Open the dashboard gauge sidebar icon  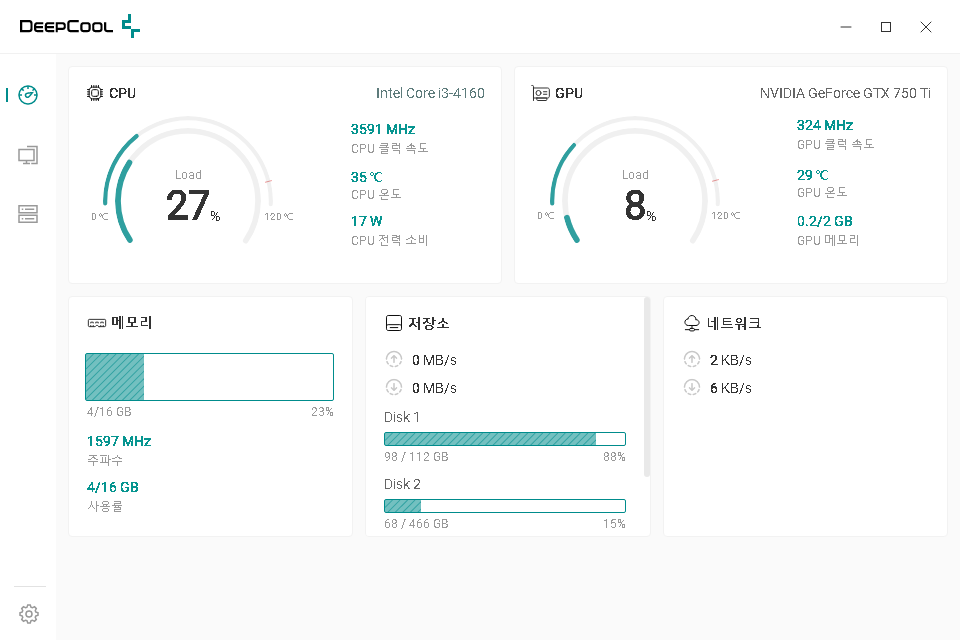[x=28, y=95]
